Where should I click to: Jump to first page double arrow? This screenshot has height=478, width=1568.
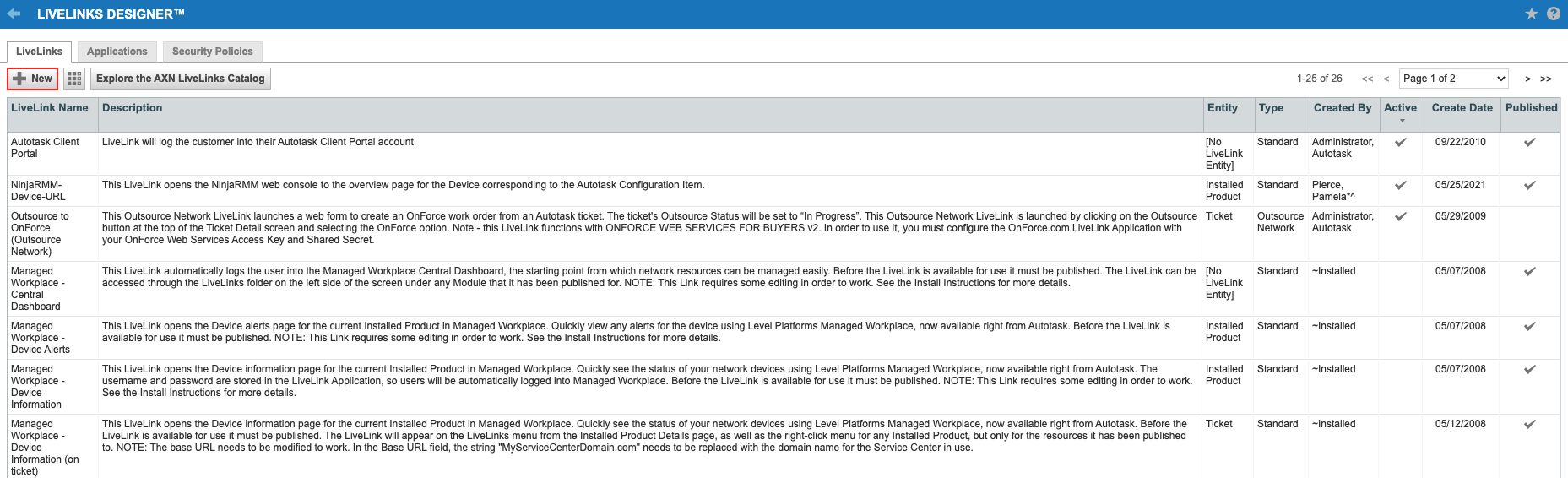(1367, 79)
